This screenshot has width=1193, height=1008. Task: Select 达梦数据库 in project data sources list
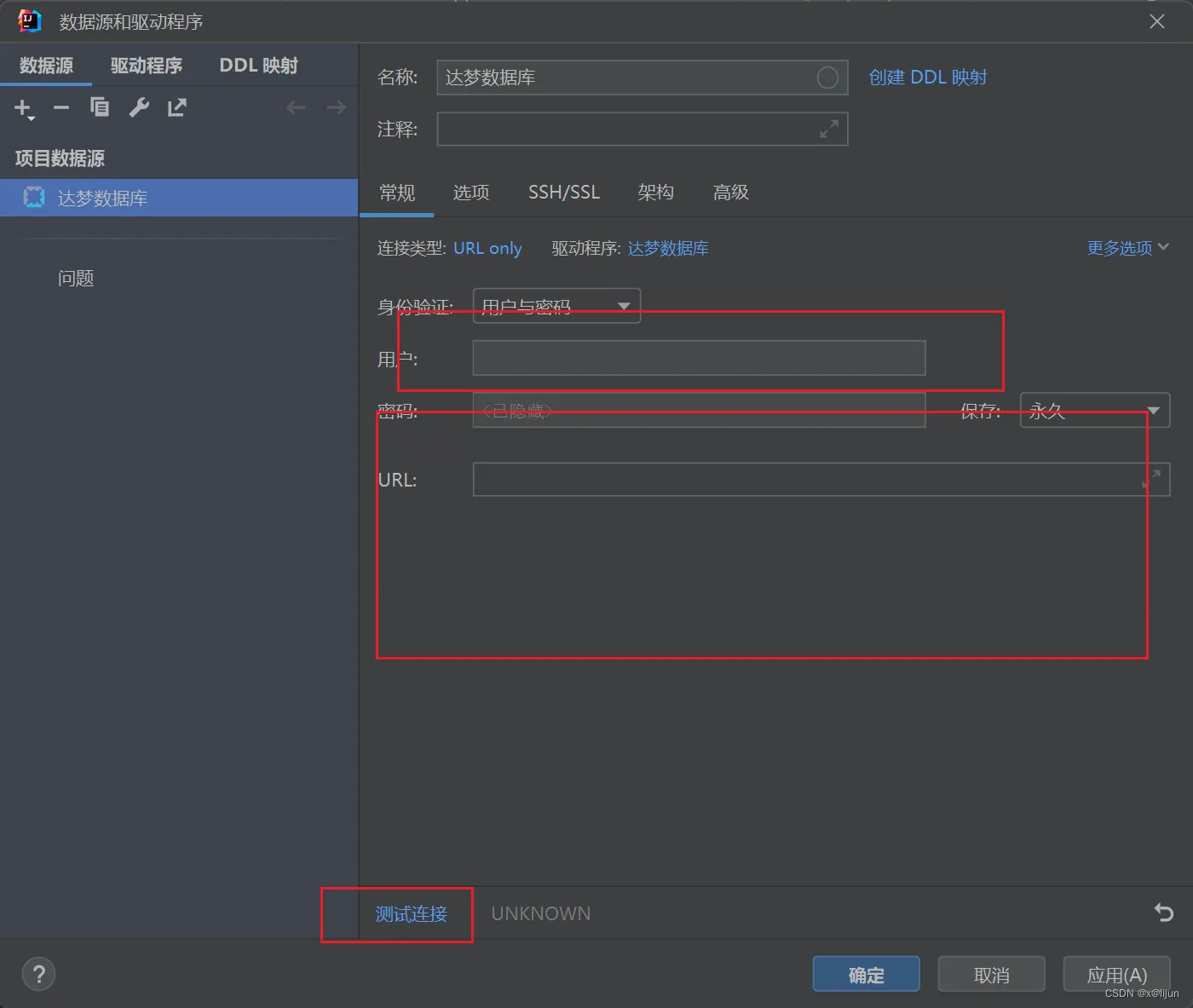coord(179,198)
